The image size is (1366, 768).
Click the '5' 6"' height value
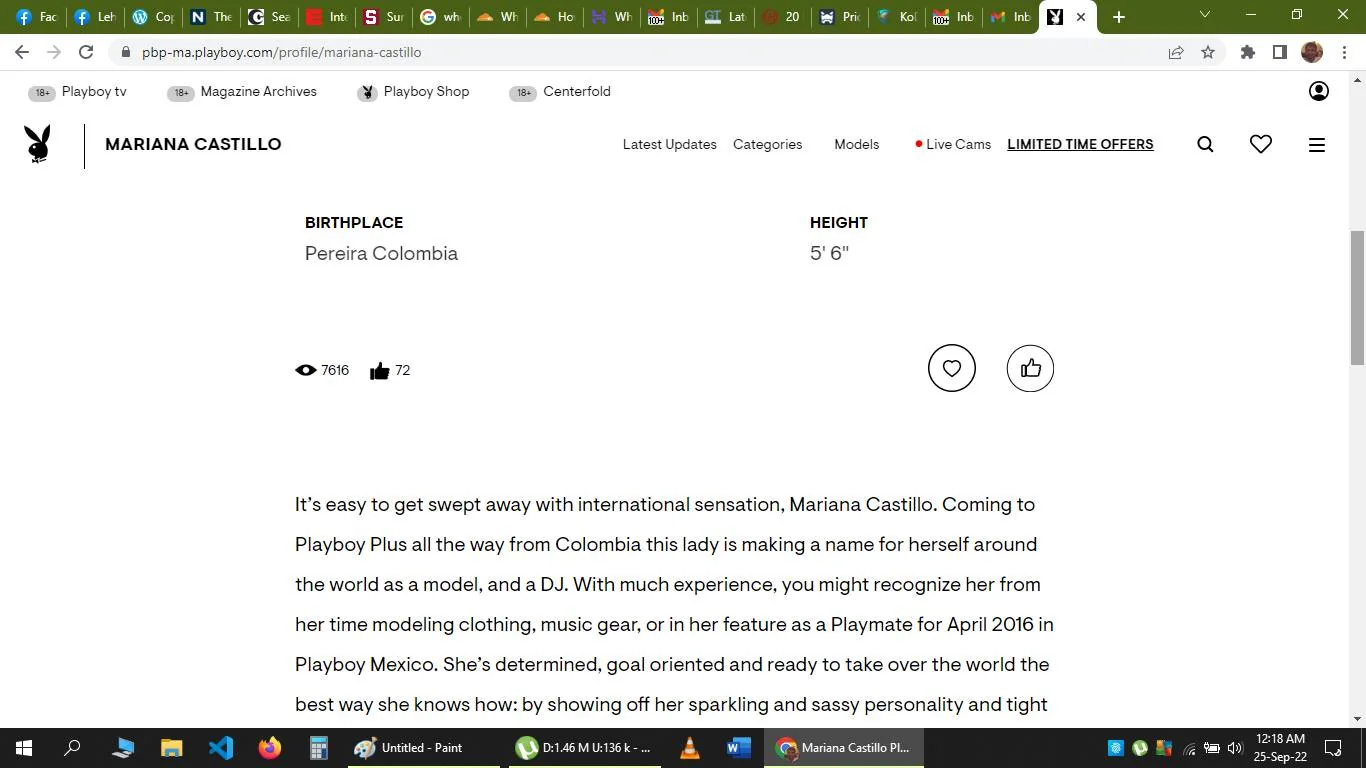[829, 254]
